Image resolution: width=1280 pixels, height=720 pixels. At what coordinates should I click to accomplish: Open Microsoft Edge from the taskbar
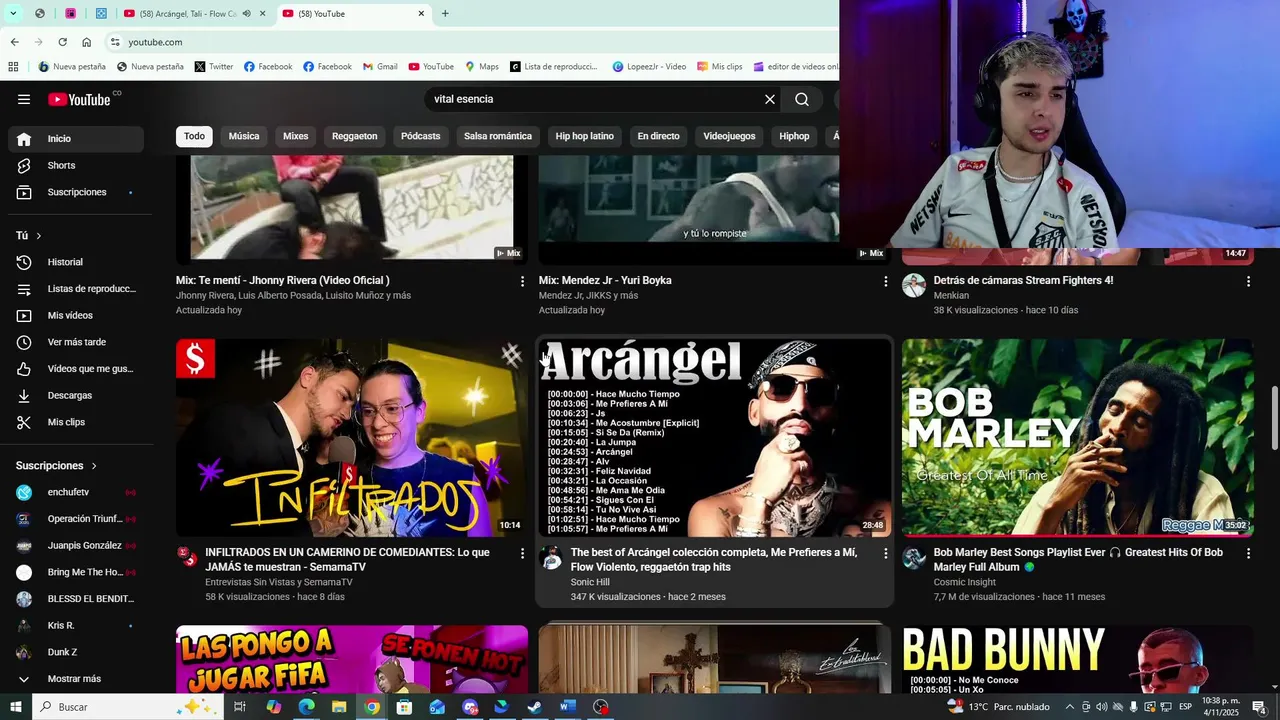(306, 707)
